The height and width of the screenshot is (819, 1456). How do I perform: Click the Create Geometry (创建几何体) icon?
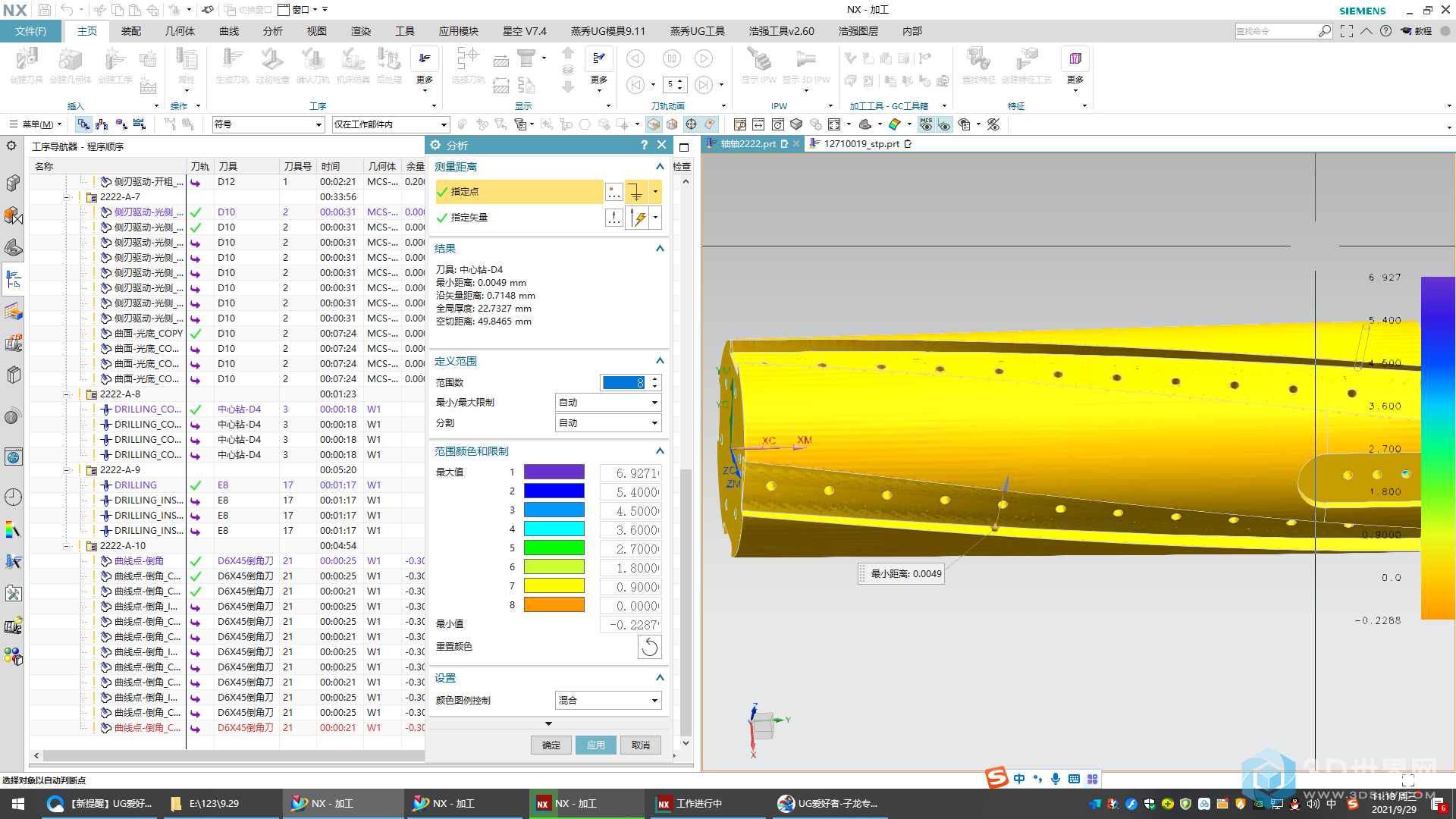point(71,65)
